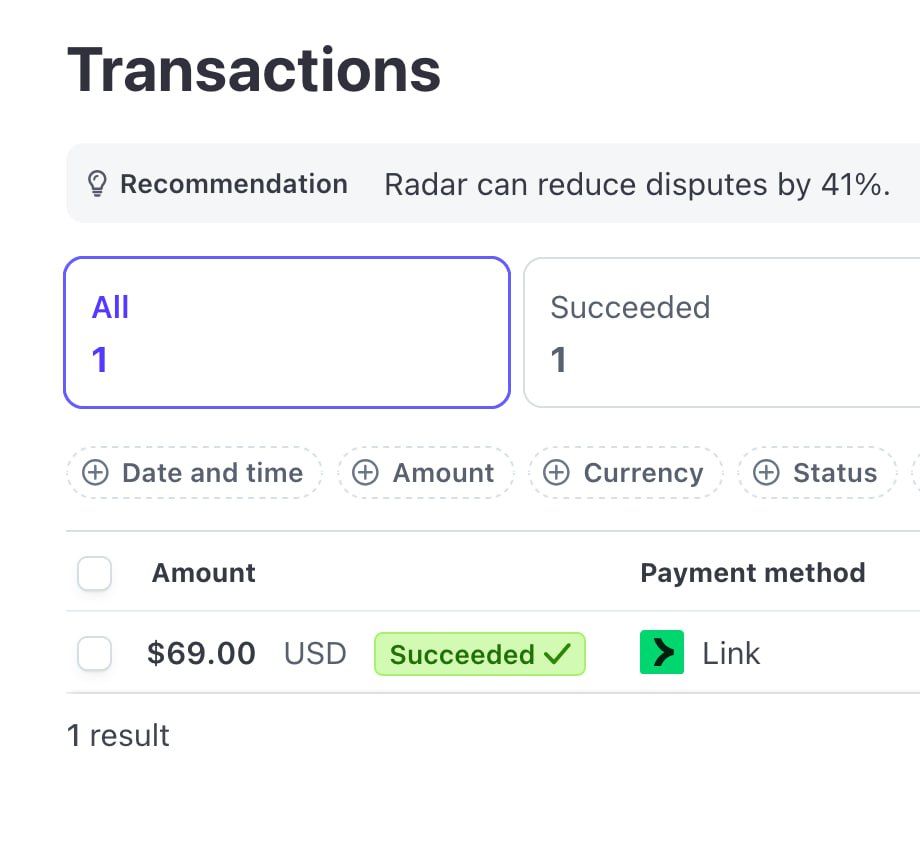This screenshot has height=868, width=920.
Task: Switch to the Succeeded tab
Action: pos(720,332)
